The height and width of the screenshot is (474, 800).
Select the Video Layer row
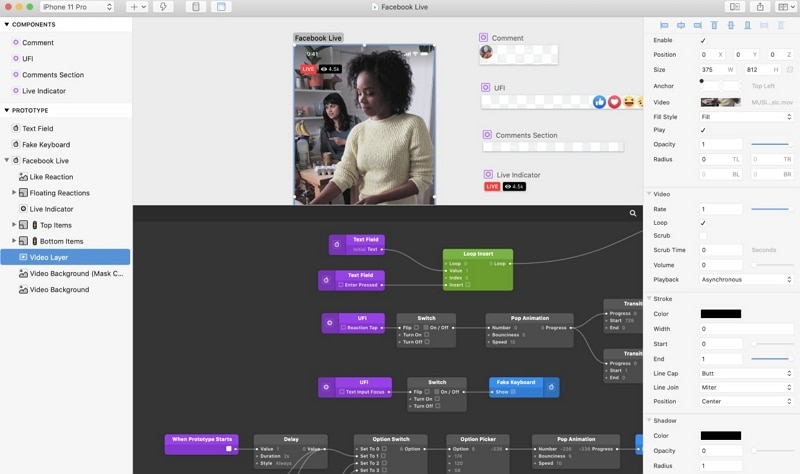point(65,257)
